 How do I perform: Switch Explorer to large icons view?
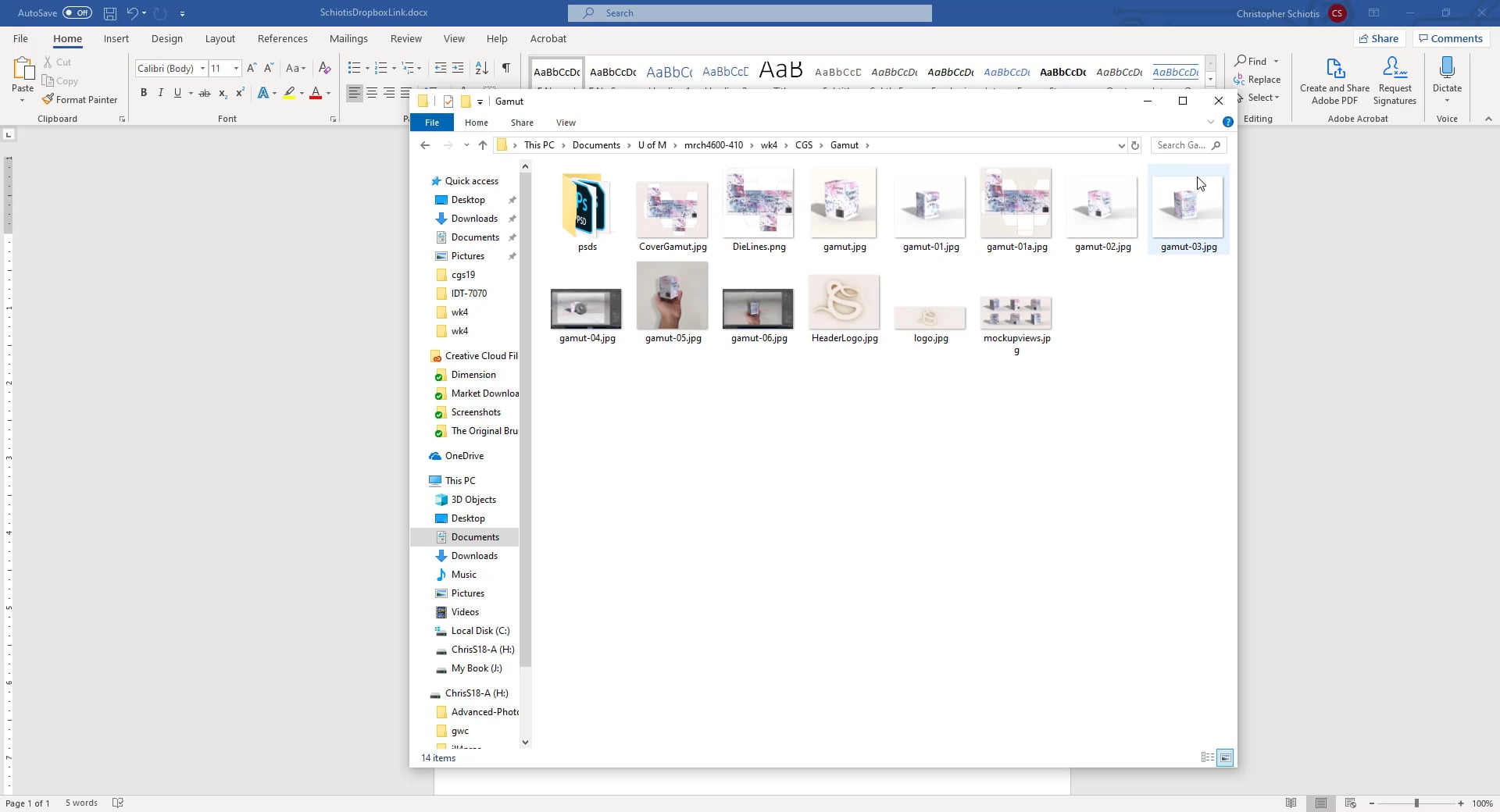1225,757
